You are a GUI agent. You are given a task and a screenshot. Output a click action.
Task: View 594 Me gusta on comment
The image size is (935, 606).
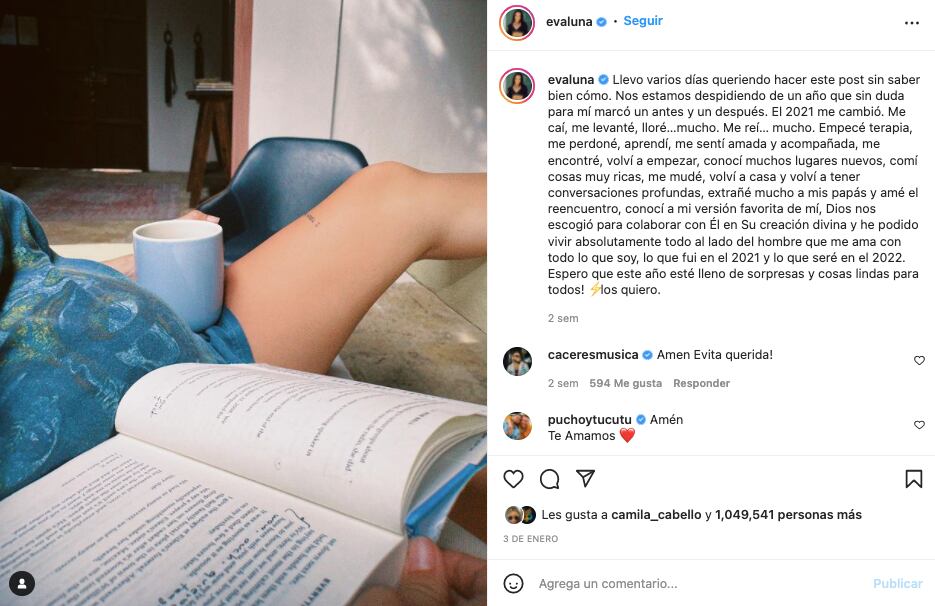click(626, 384)
